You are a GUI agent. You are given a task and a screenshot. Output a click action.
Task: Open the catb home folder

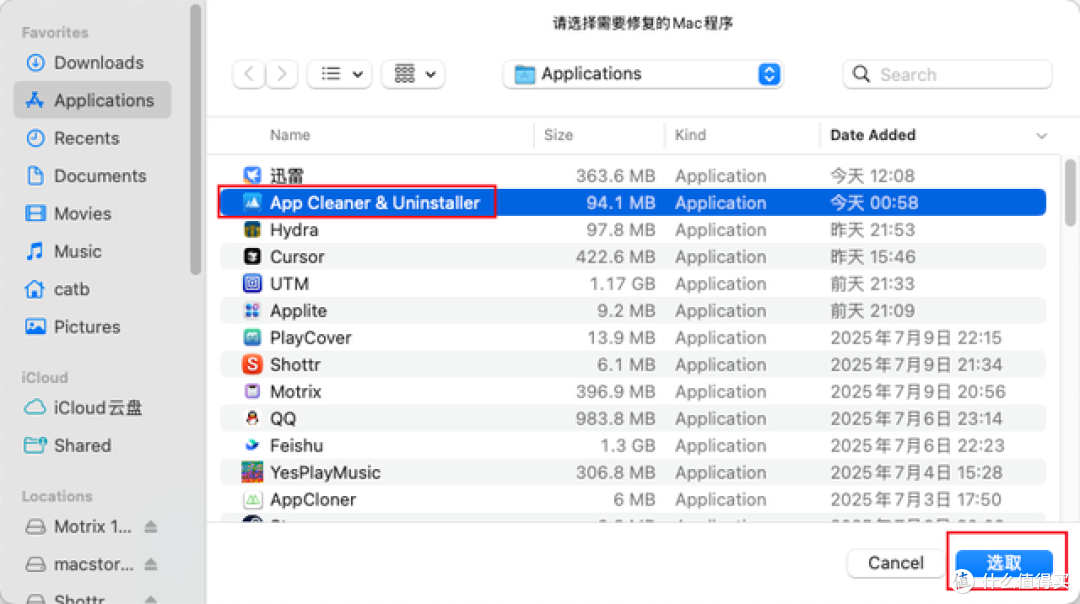coord(57,289)
